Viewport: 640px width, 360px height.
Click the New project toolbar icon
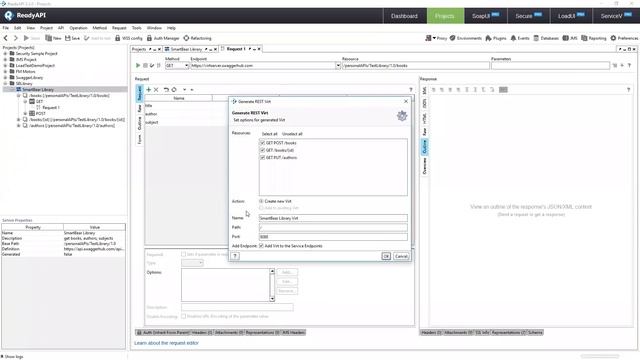click(53, 38)
